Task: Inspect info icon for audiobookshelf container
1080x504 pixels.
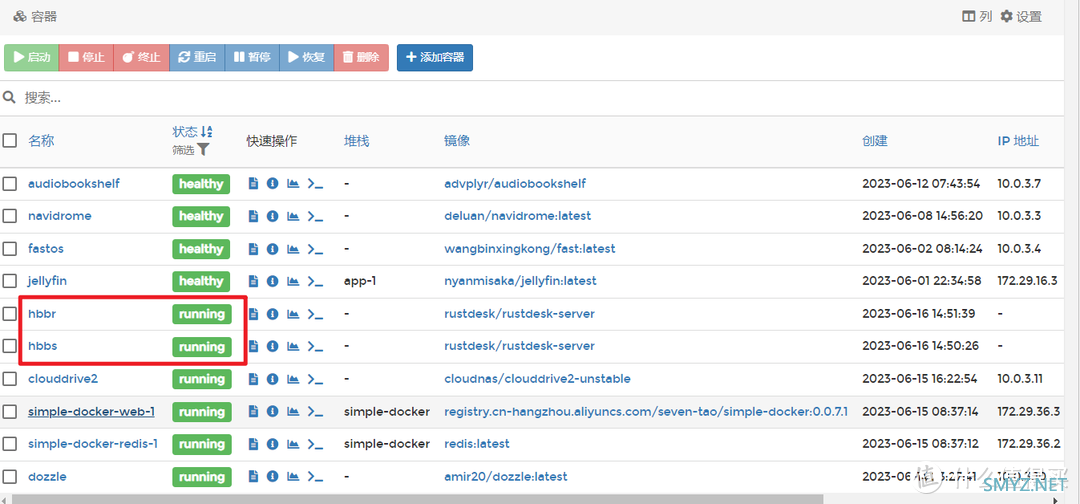Action: click(273, 184)
